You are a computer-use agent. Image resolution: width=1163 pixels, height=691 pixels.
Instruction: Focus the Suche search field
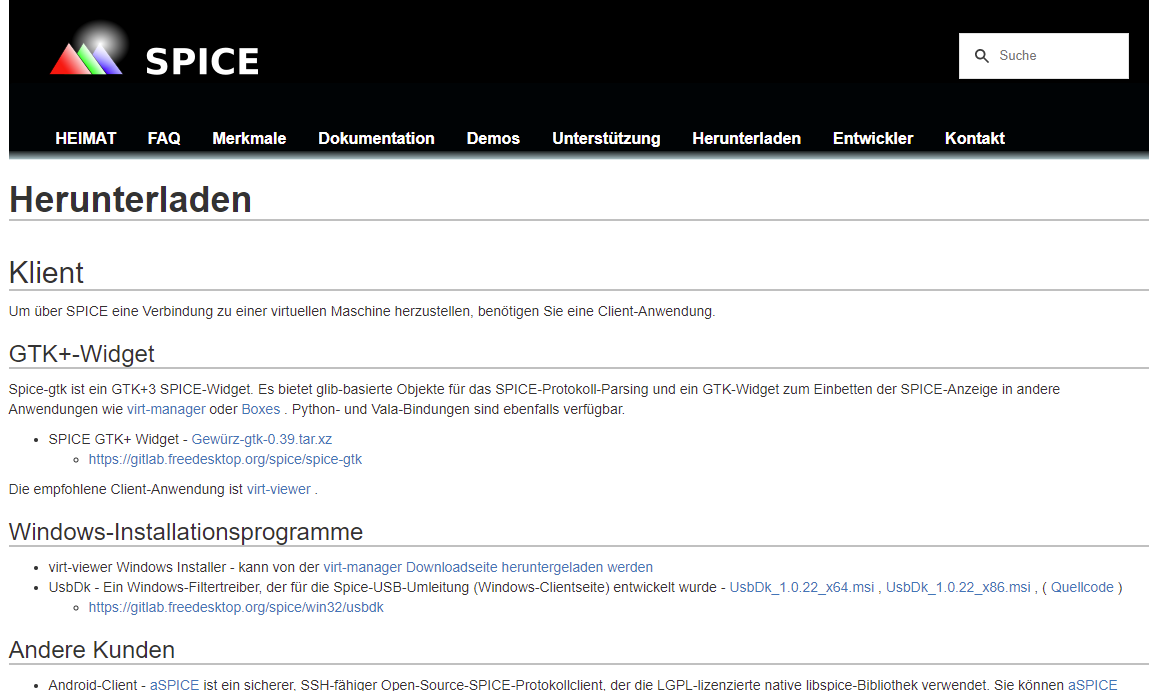(x=1044, y=56)
